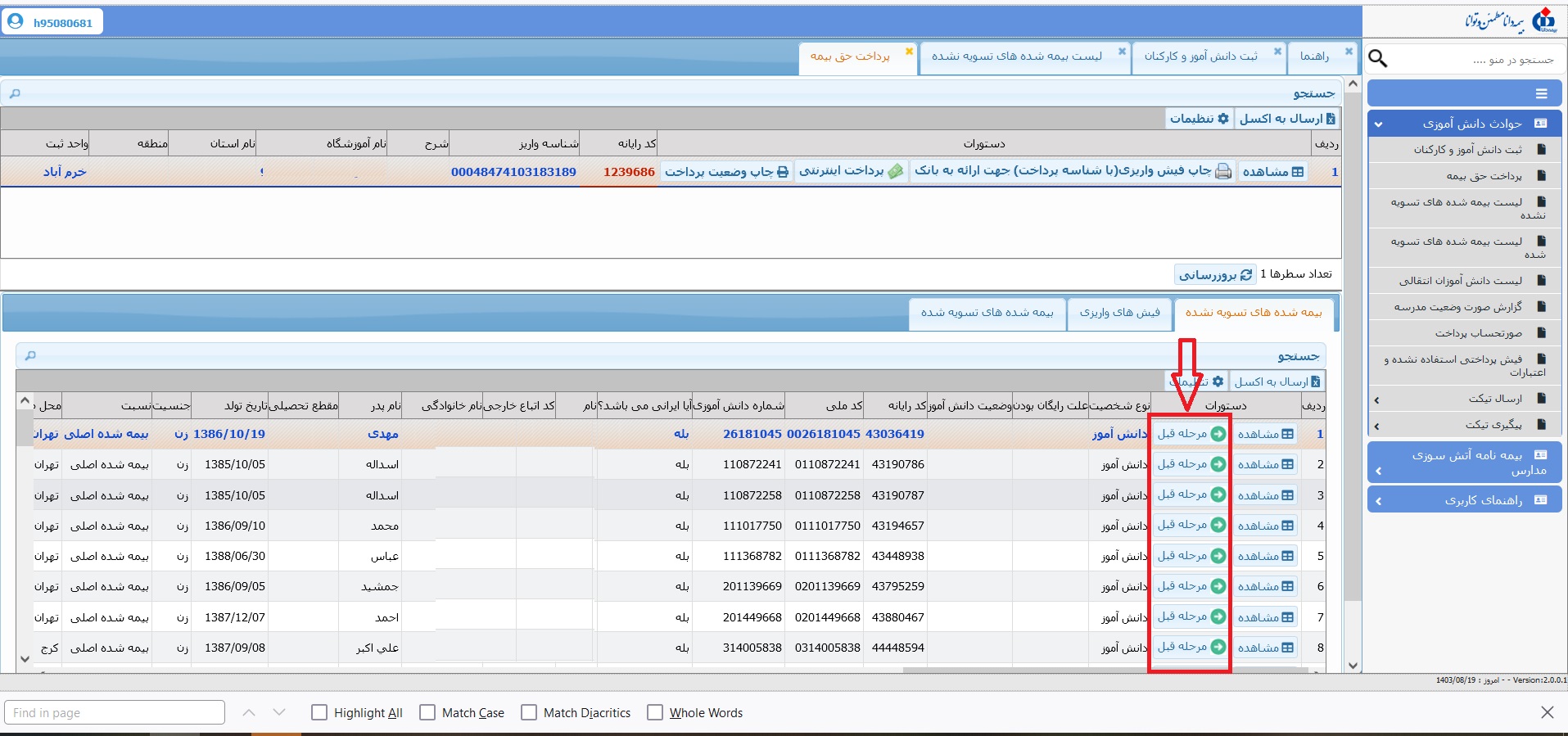Click the menu search magnifier icon
1568x736 pixels.
[1378, 58]
